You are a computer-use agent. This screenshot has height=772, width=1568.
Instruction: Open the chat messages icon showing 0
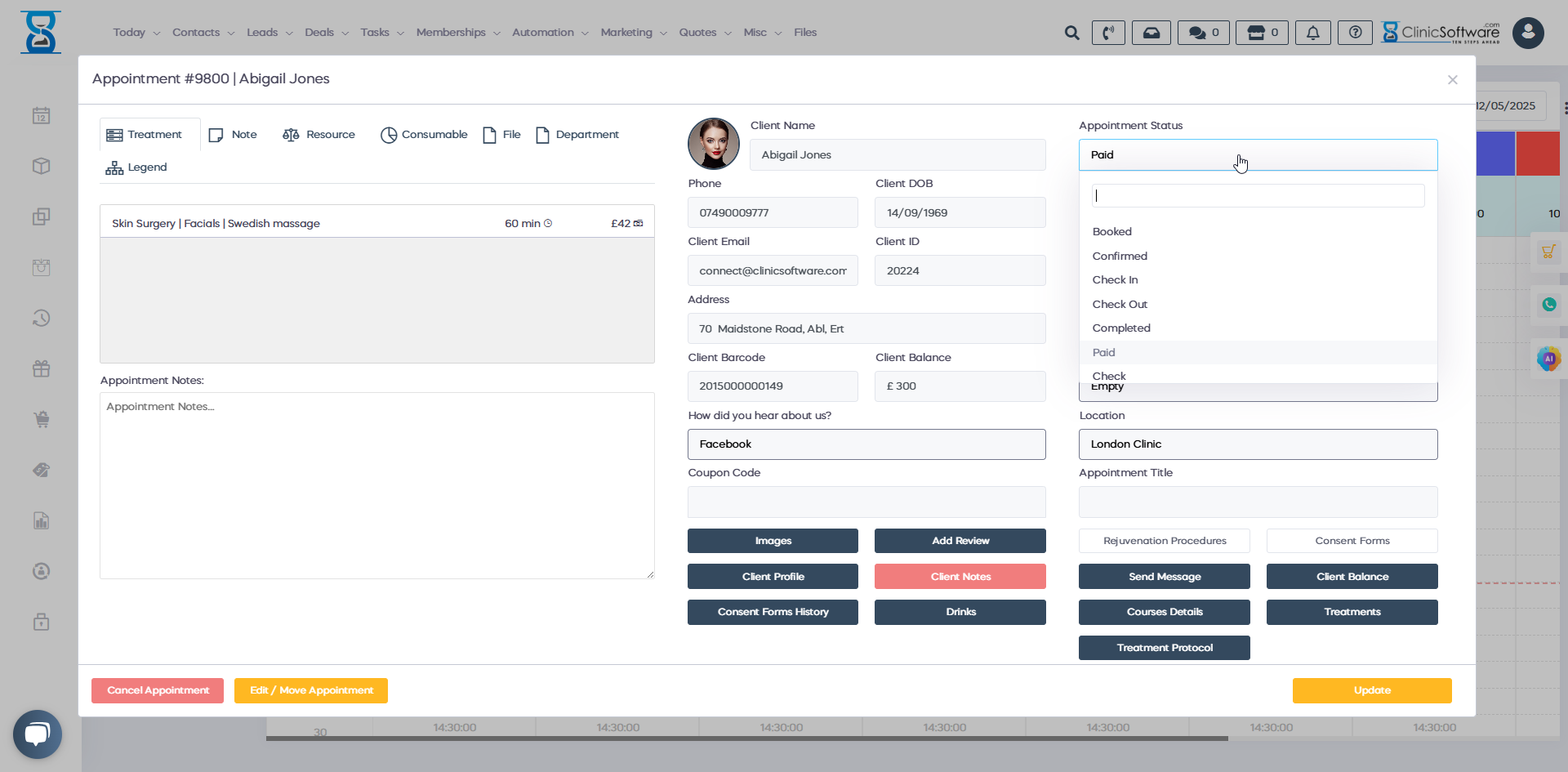point(1202,33)
